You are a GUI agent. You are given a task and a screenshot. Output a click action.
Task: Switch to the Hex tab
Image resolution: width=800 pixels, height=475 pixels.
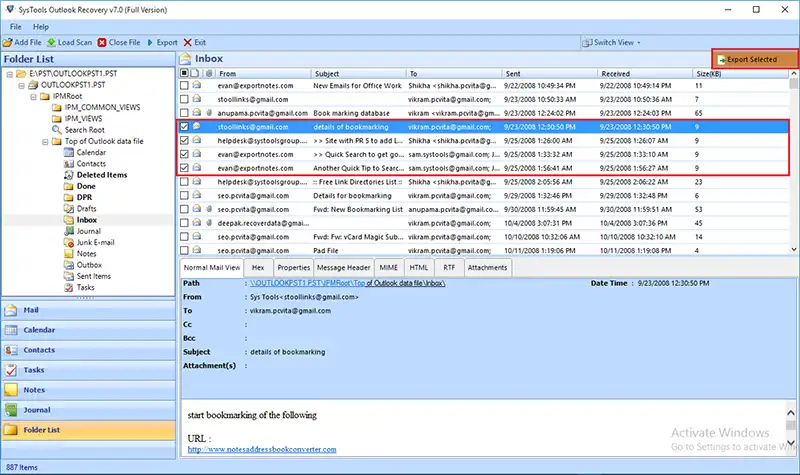[x=258, y=267]
